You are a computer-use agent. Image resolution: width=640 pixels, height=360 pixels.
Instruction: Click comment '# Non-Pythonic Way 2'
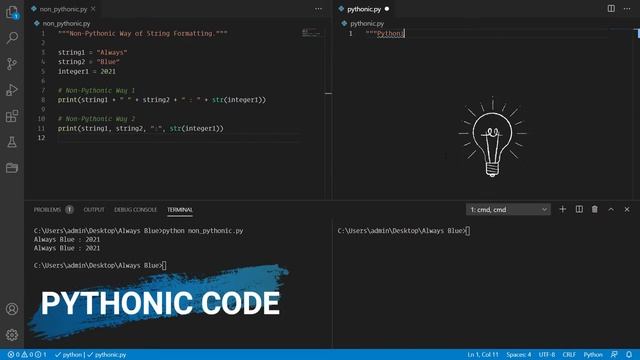96,119
